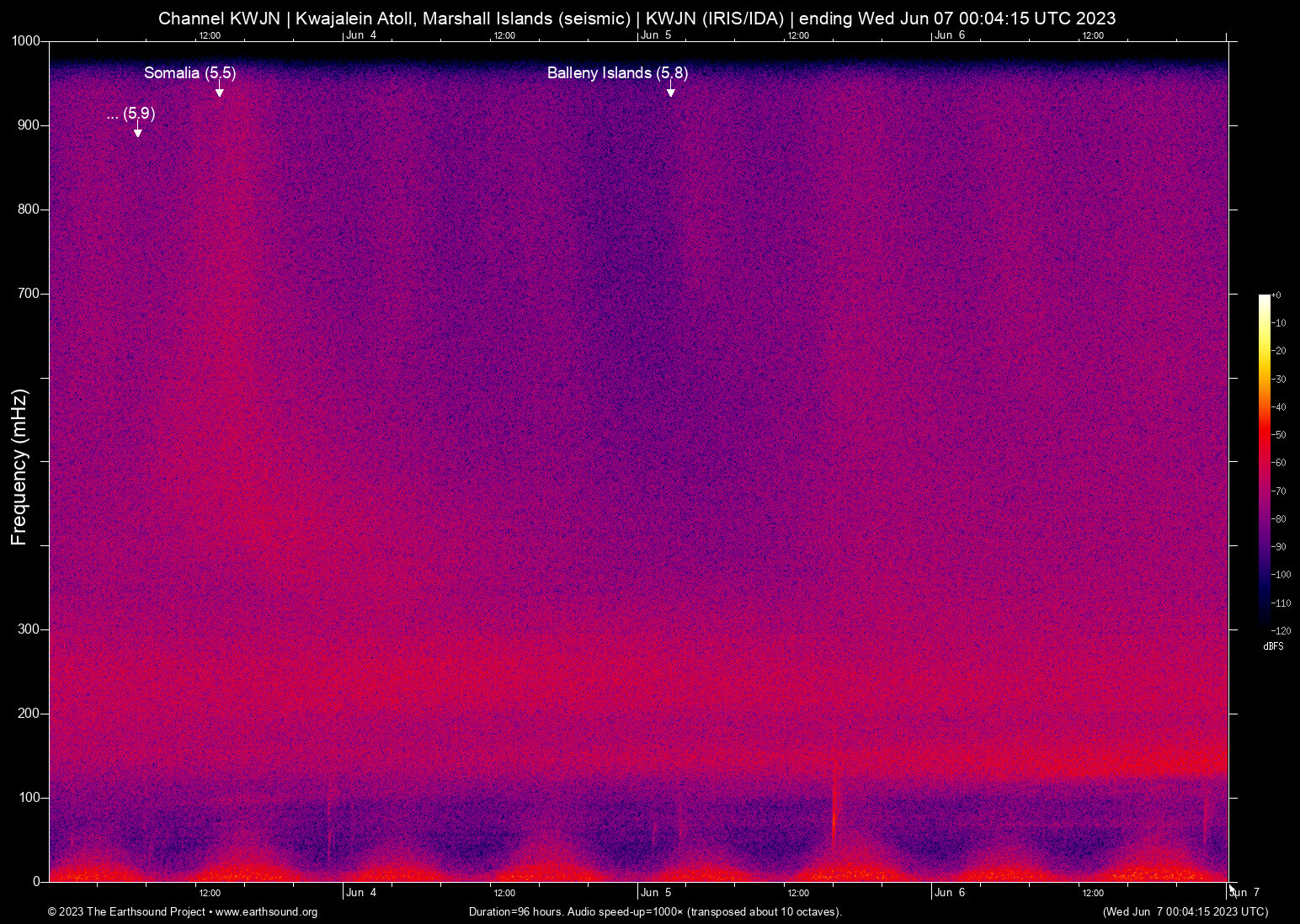
Task: Click the Wed Jun 7 timestamp in footer
Action: 1184,912
